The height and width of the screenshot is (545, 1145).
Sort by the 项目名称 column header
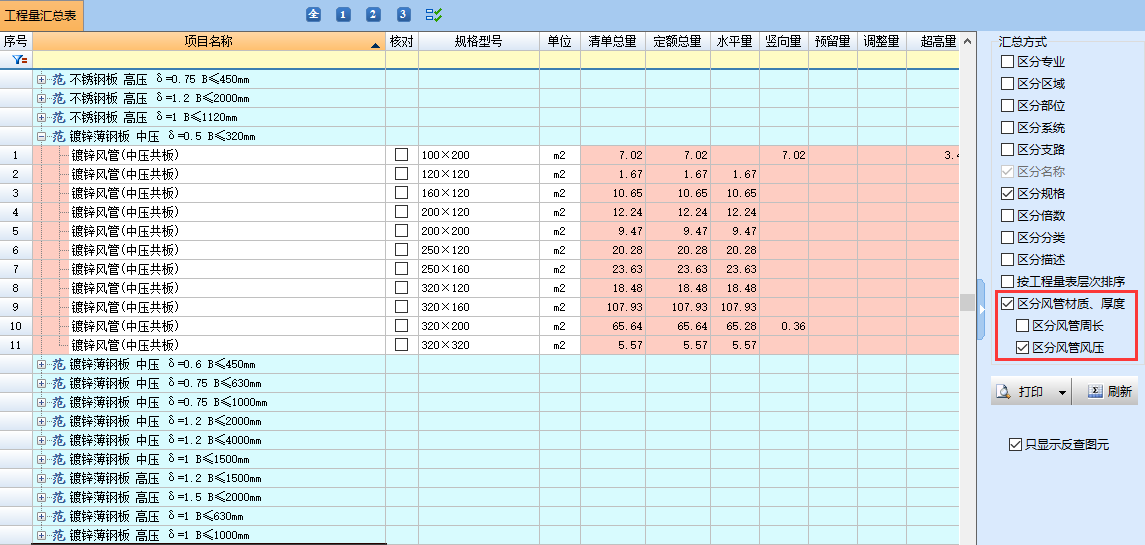(x=208, y=42)
